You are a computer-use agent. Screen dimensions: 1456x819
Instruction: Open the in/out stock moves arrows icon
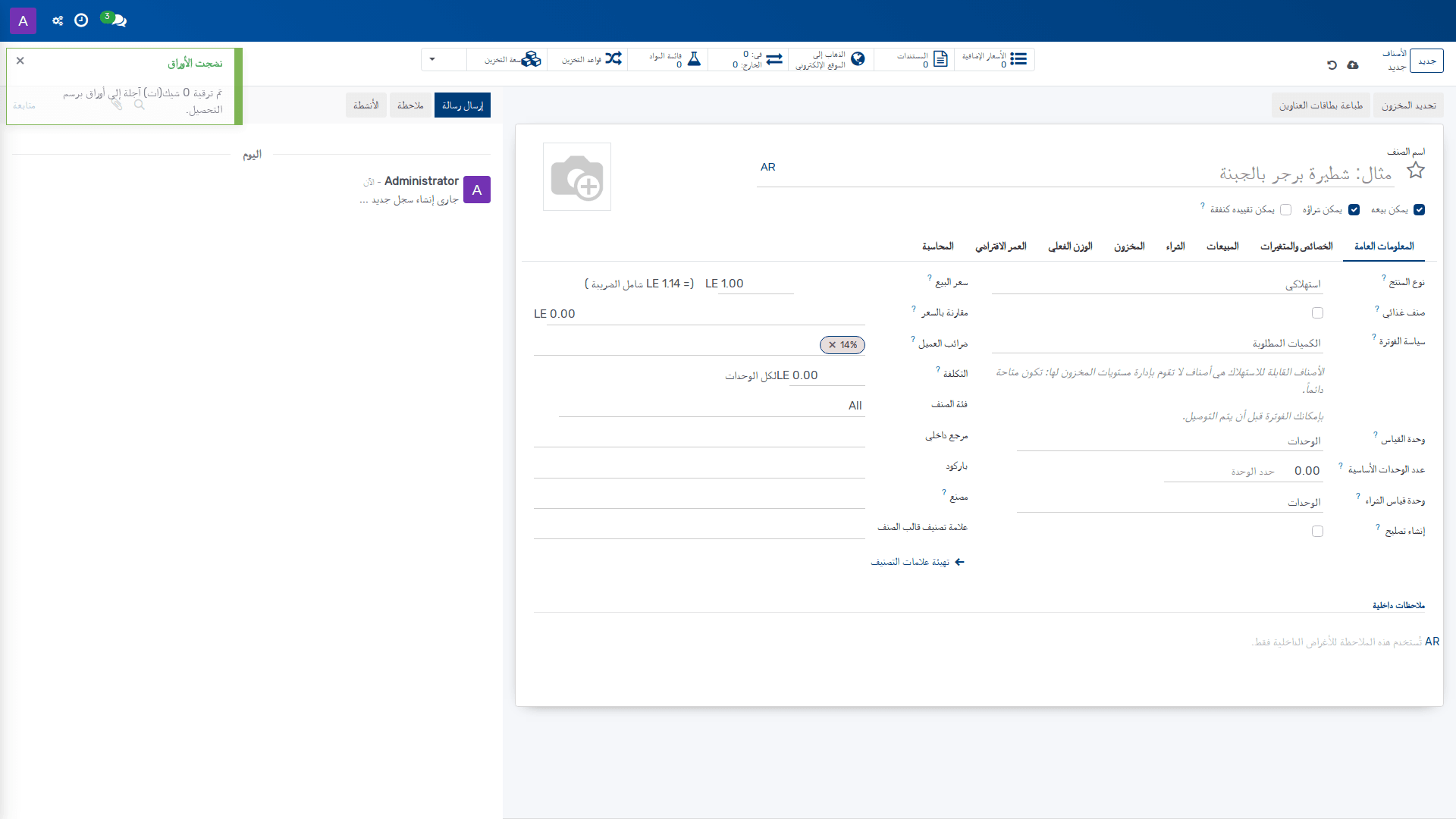[x=774, y=59]
